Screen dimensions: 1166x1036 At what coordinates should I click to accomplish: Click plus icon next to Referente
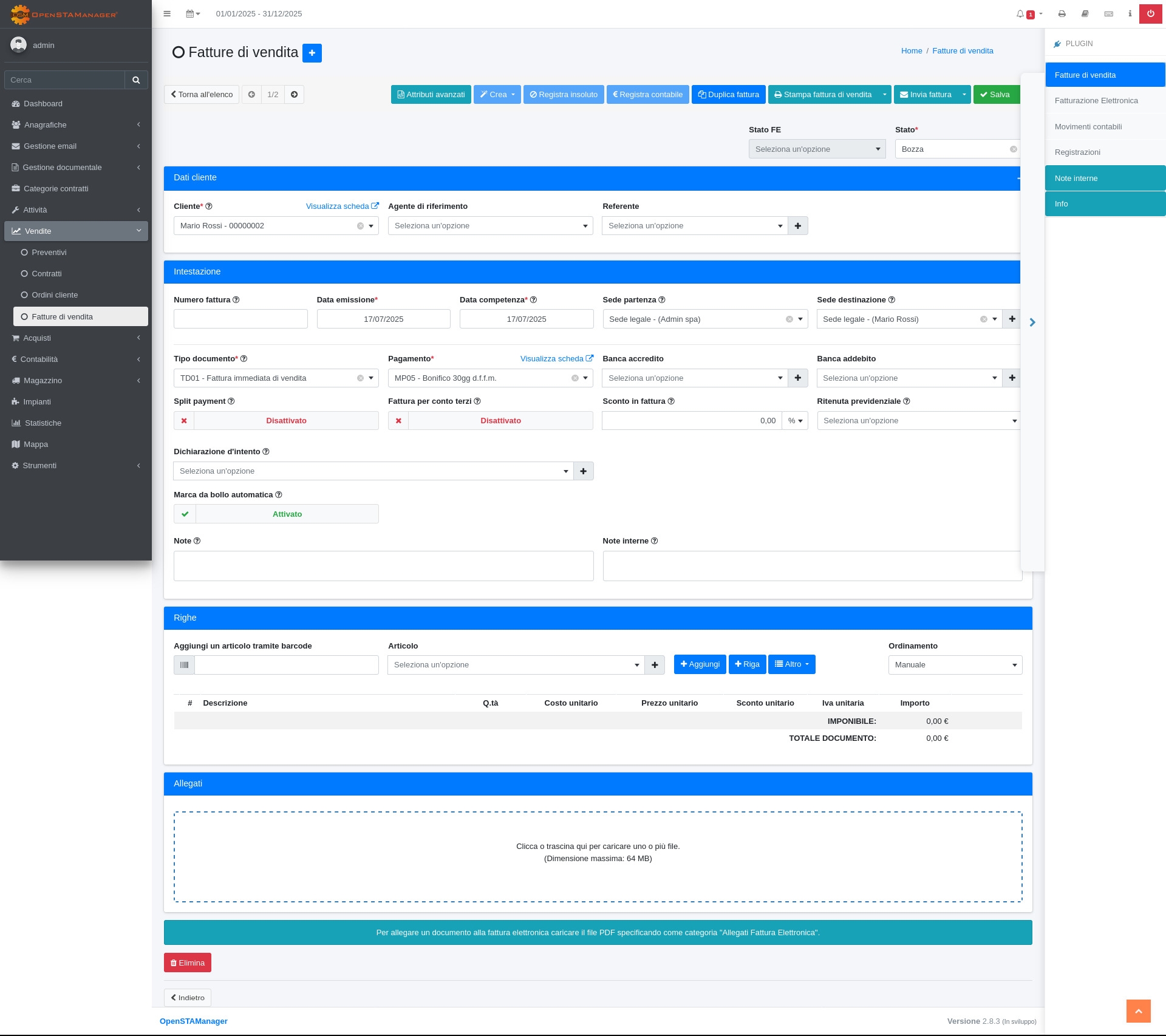click(x=797, y=226)
